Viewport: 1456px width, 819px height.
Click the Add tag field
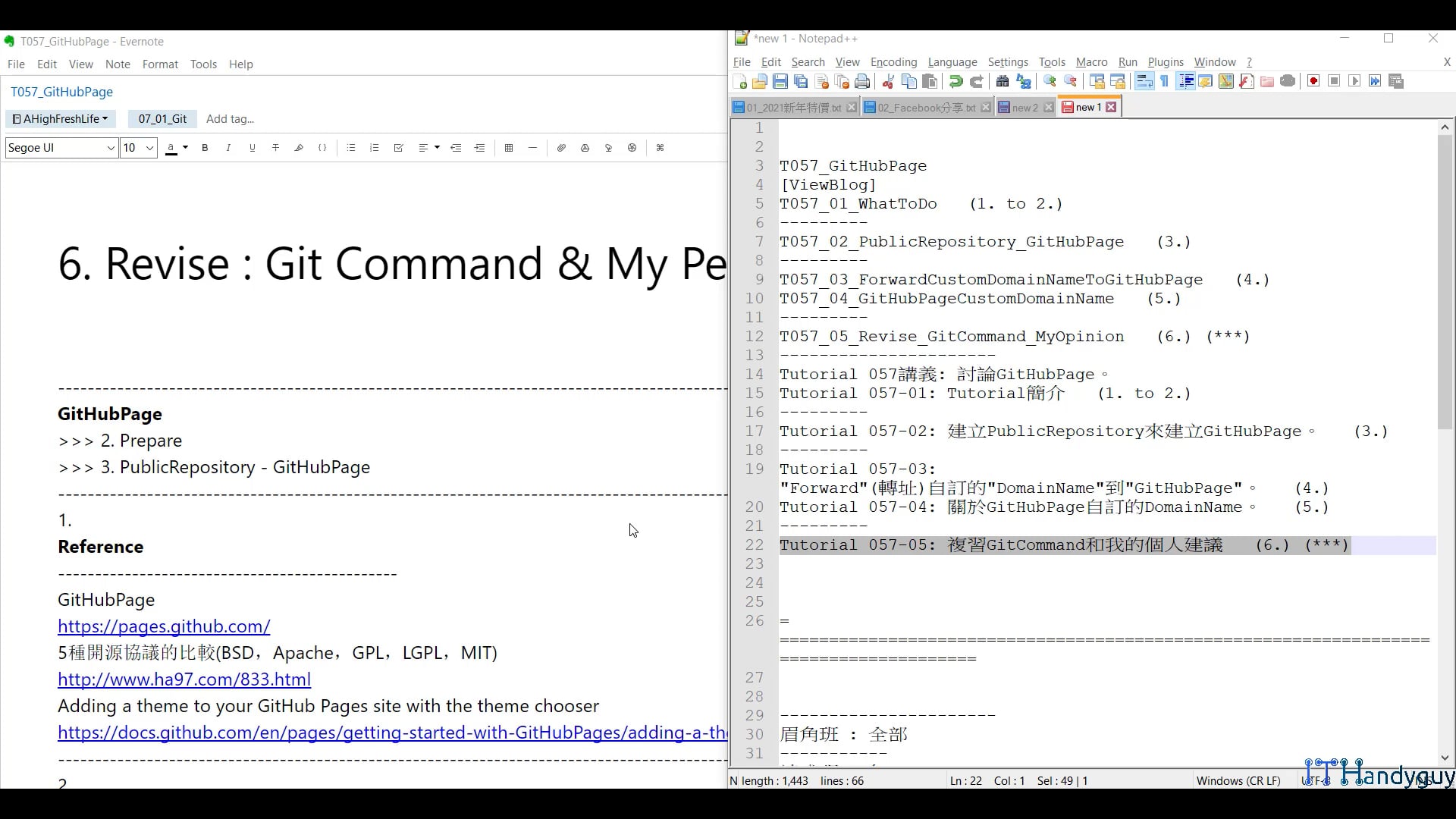tap(231, 119)
